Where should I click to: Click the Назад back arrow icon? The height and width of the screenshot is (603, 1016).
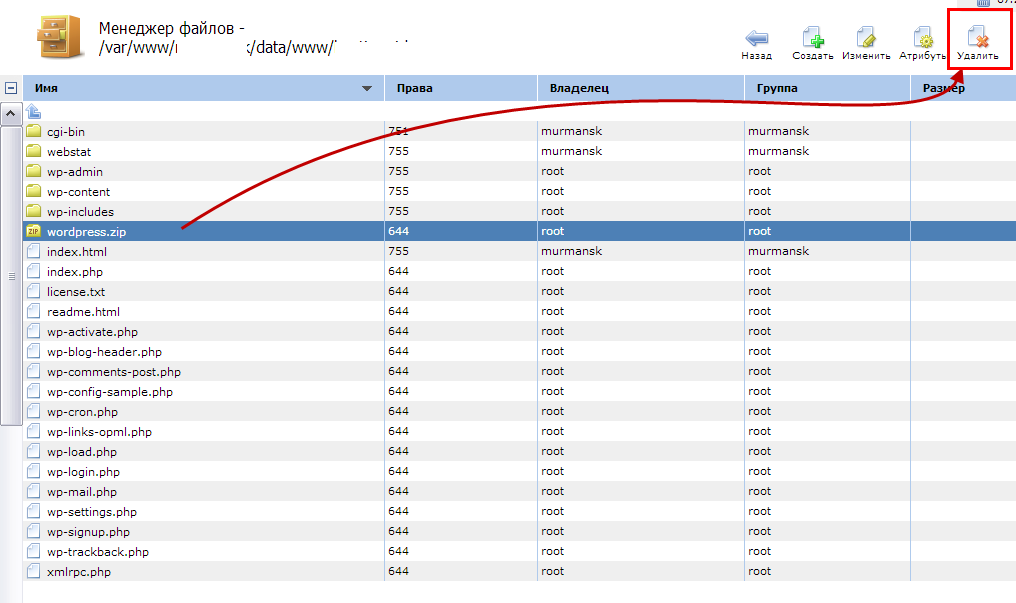756,38
